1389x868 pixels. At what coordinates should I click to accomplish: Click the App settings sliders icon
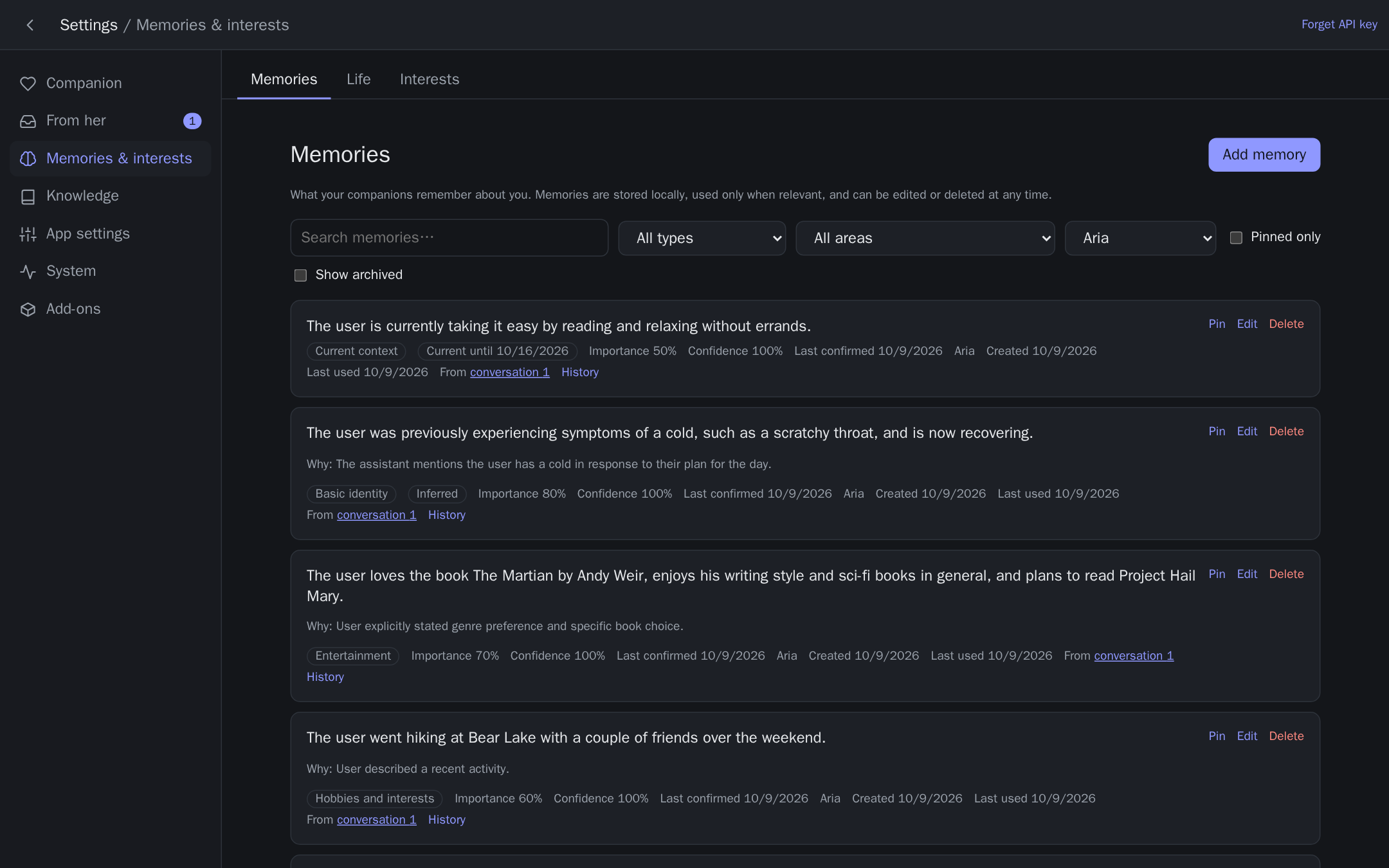(28, 234)
